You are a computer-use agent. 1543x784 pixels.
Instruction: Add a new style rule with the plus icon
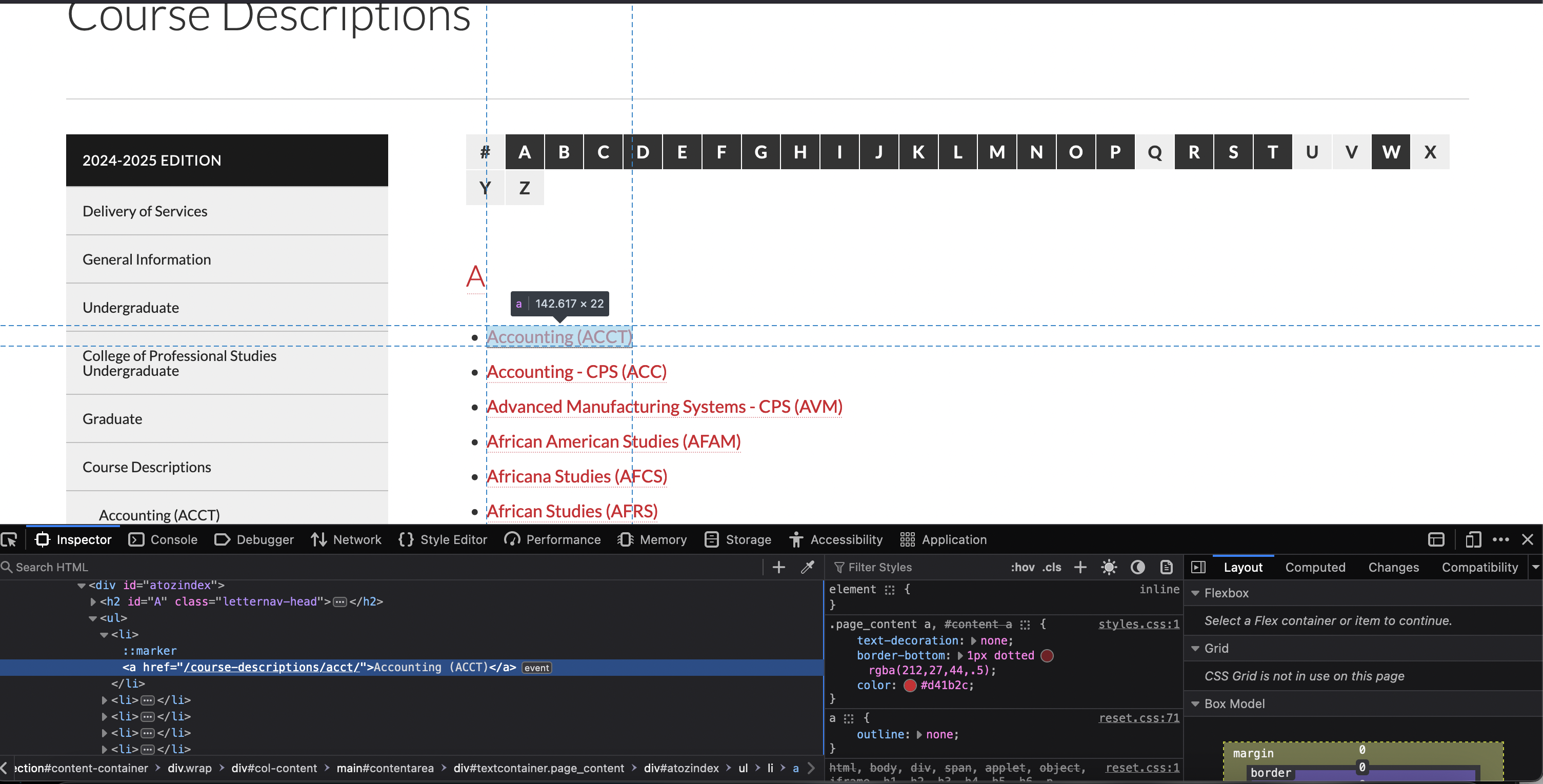click(x=1079, y=567)
